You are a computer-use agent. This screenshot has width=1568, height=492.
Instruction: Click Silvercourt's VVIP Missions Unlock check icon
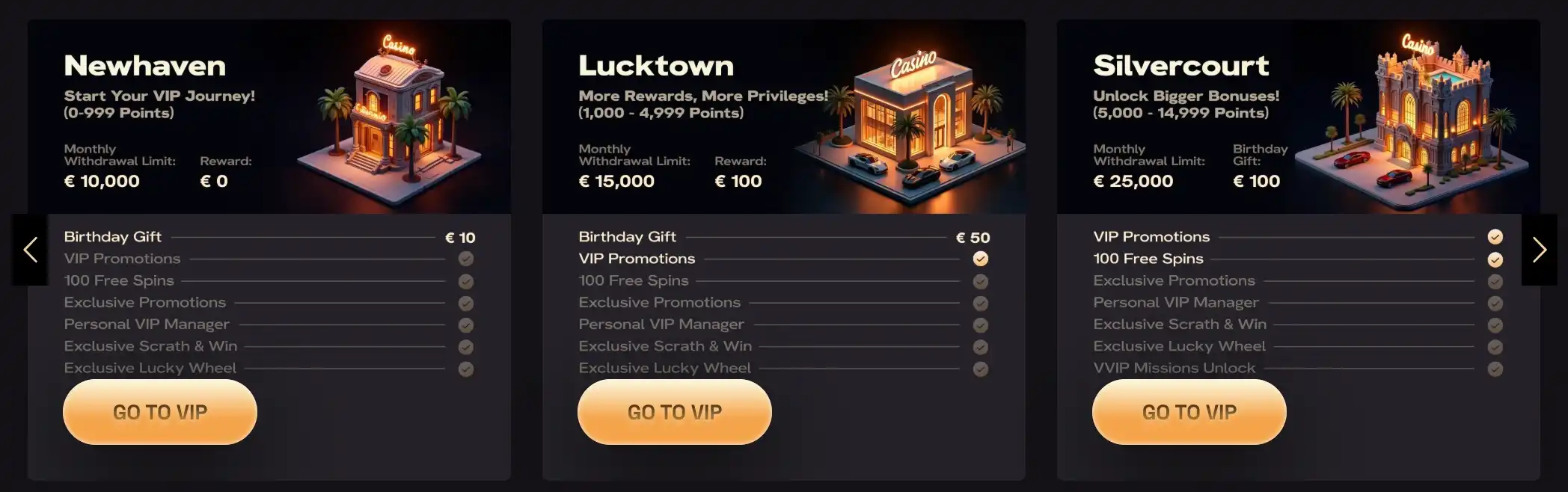pos(1495,369)
